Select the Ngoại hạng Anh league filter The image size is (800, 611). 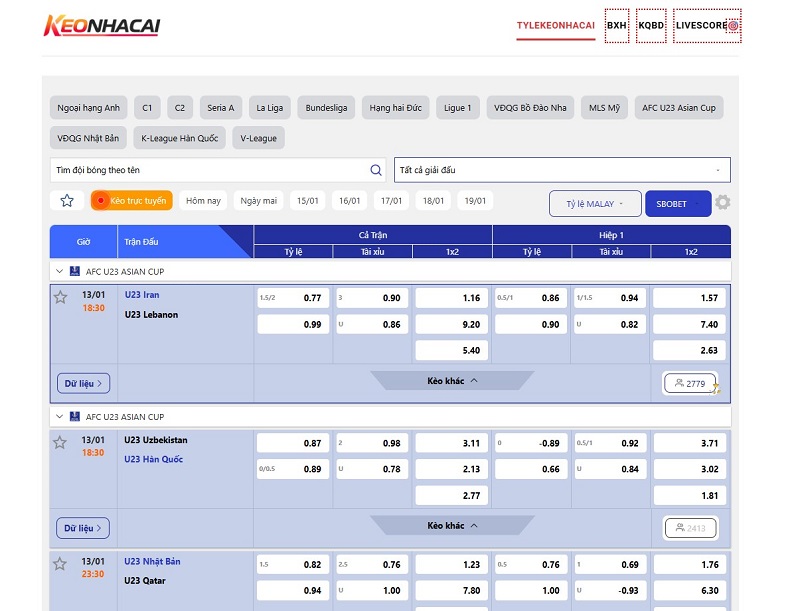click(89, 108)
